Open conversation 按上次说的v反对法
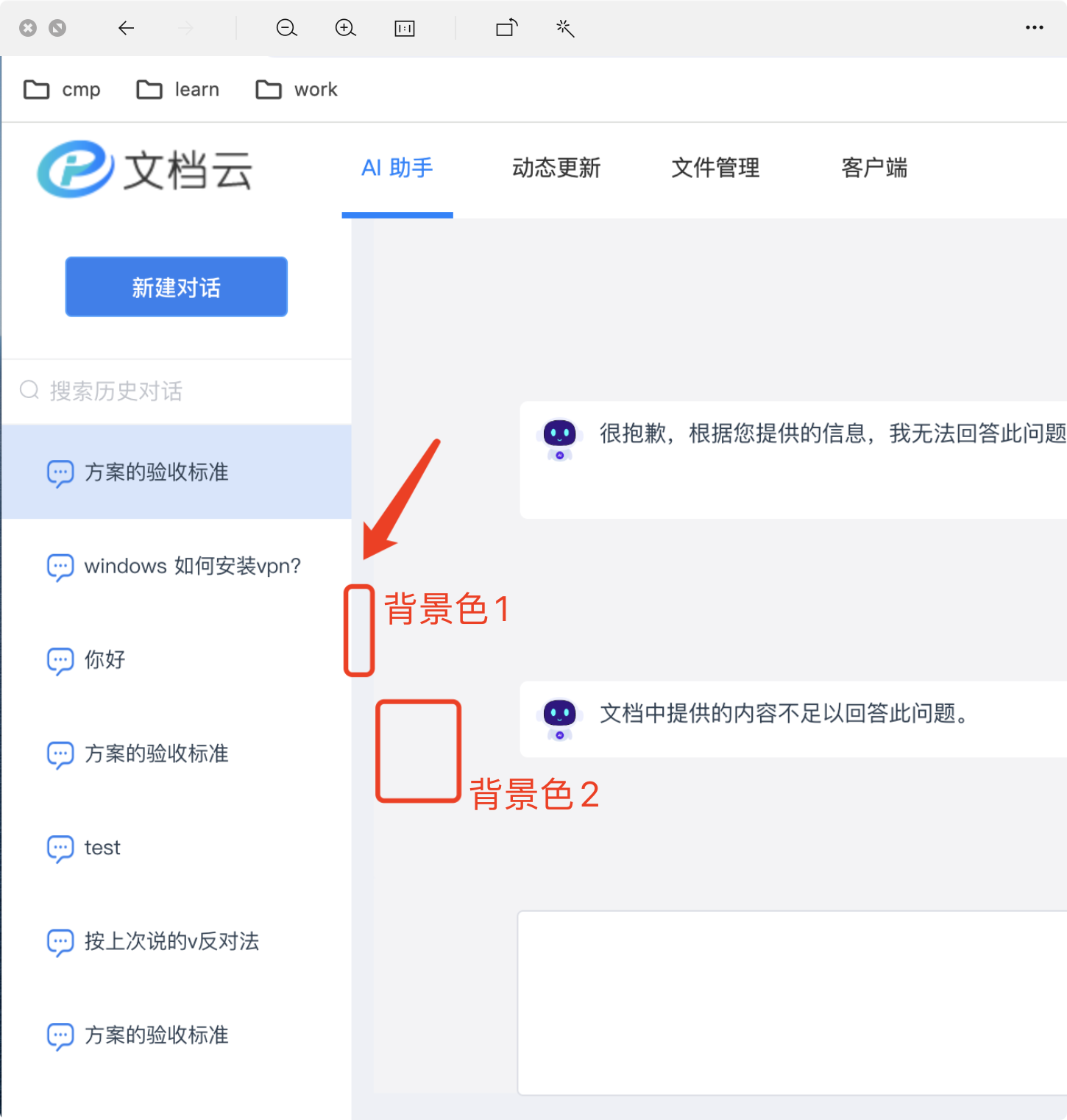The image size is (1067, 1120). (x=177, y=942)
